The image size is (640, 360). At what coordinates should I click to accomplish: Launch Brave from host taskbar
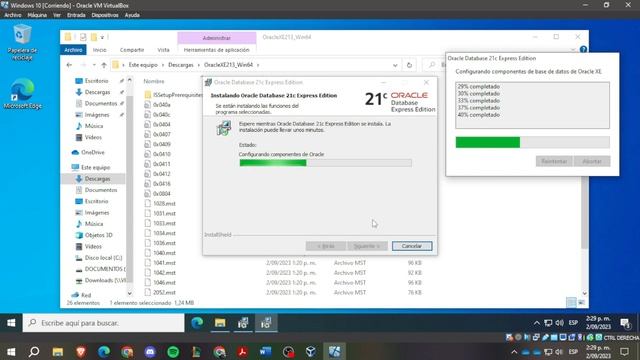tap(81, 351)
